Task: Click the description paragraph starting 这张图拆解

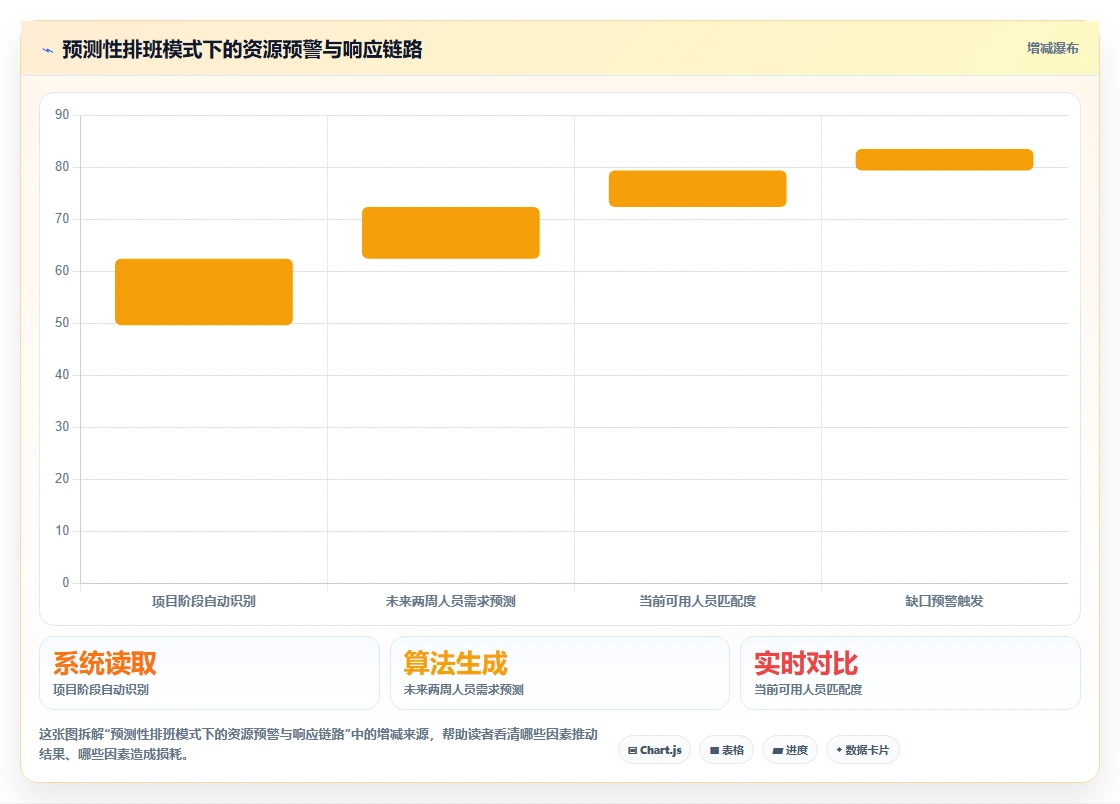Action: pyautogui.click(x=319, y=744)
